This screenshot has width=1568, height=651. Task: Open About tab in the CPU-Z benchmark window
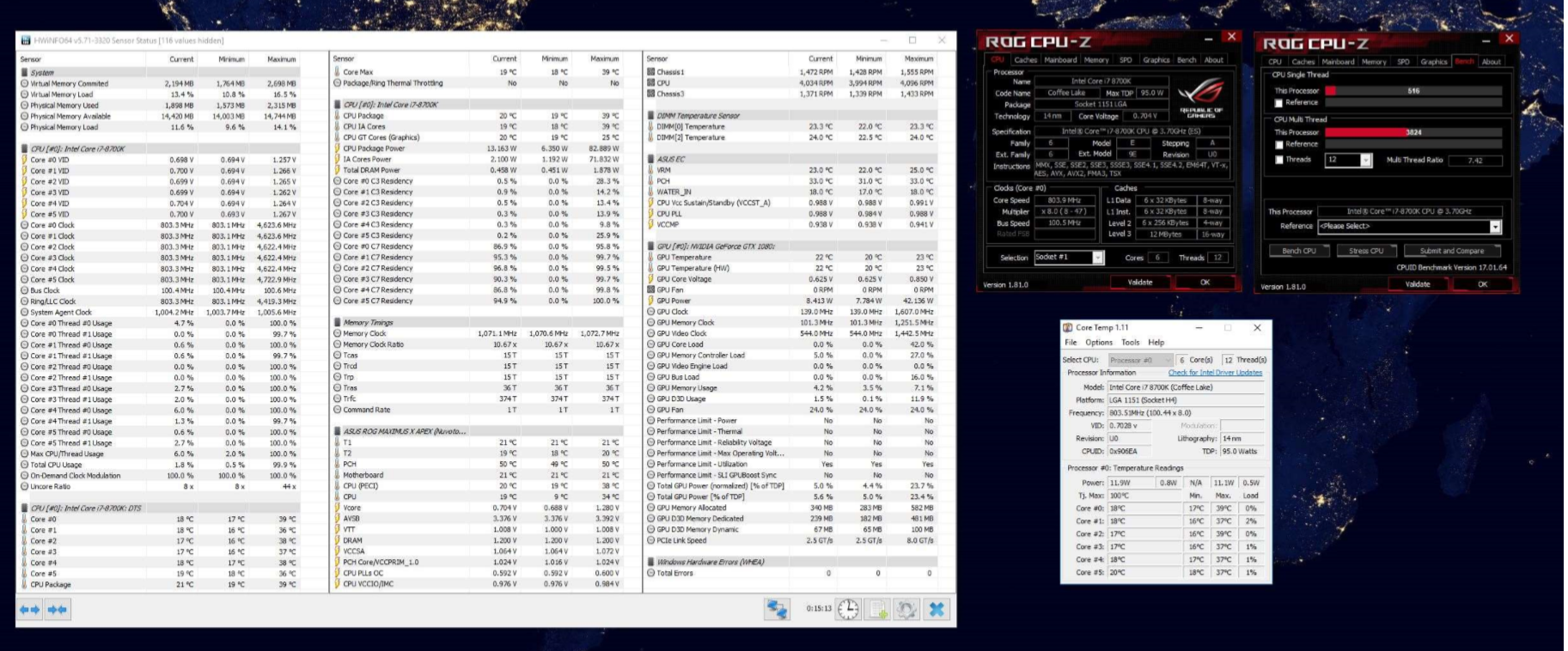tap(1492, 62)
